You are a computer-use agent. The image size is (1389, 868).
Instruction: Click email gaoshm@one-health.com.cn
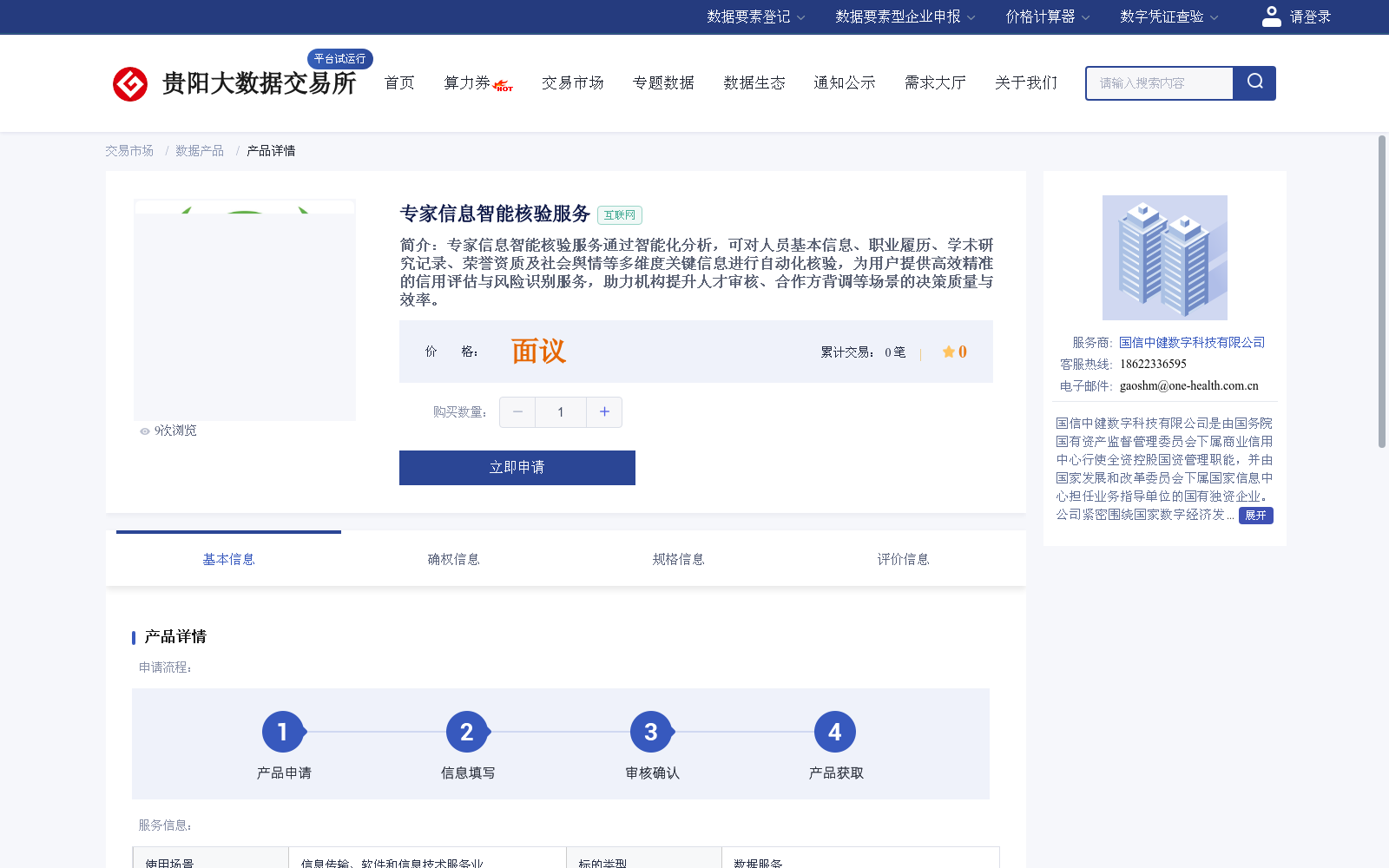(x=1189, y=386)
